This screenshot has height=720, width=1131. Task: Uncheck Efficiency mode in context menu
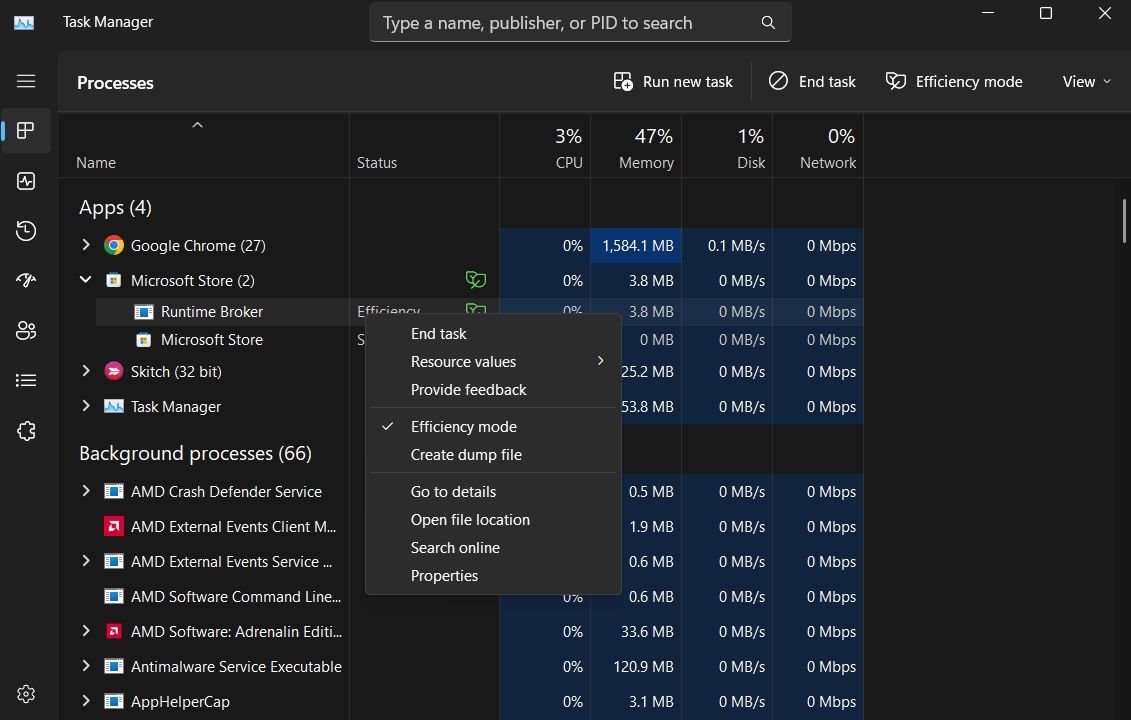[463, 427]
